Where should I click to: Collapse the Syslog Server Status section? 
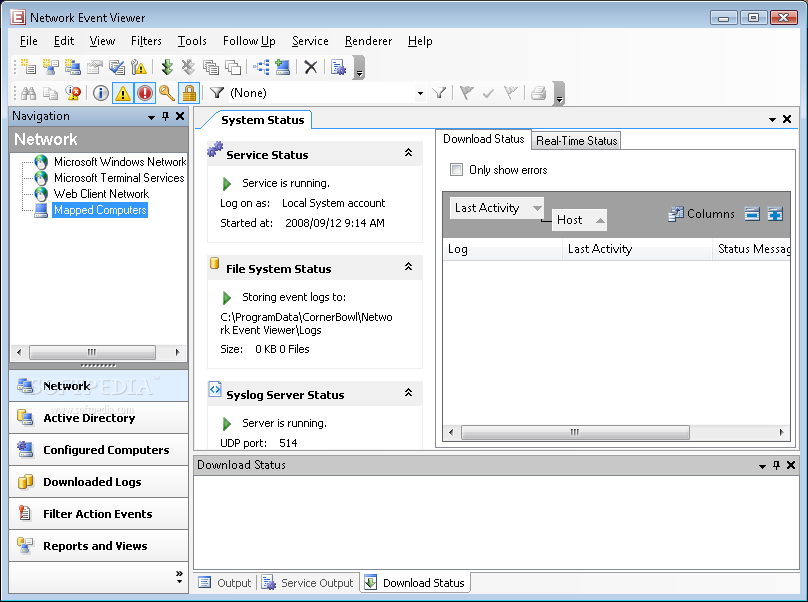coord(408,393)
